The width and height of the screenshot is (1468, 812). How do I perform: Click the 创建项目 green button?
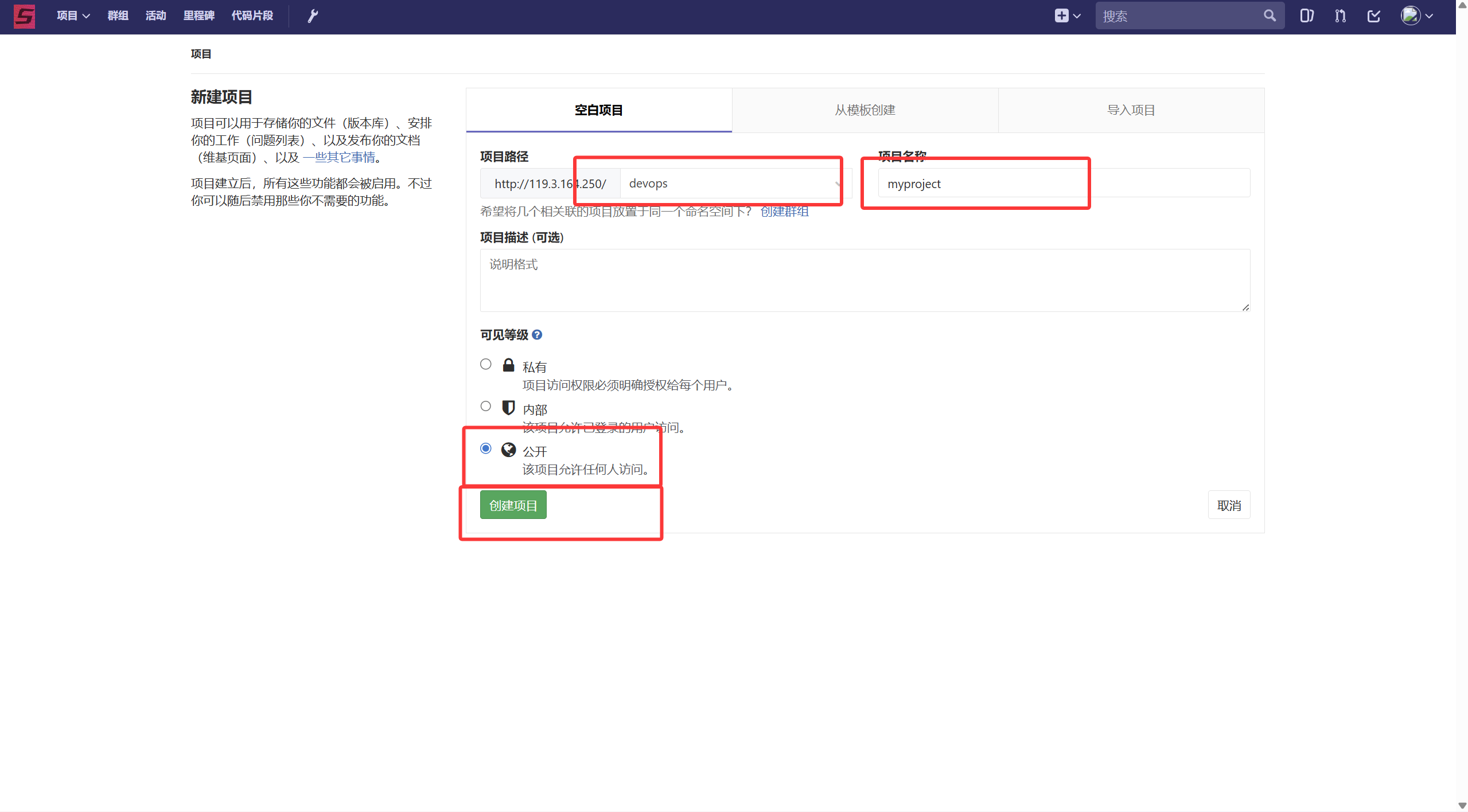pyautogui.click(x=513, y=505)
